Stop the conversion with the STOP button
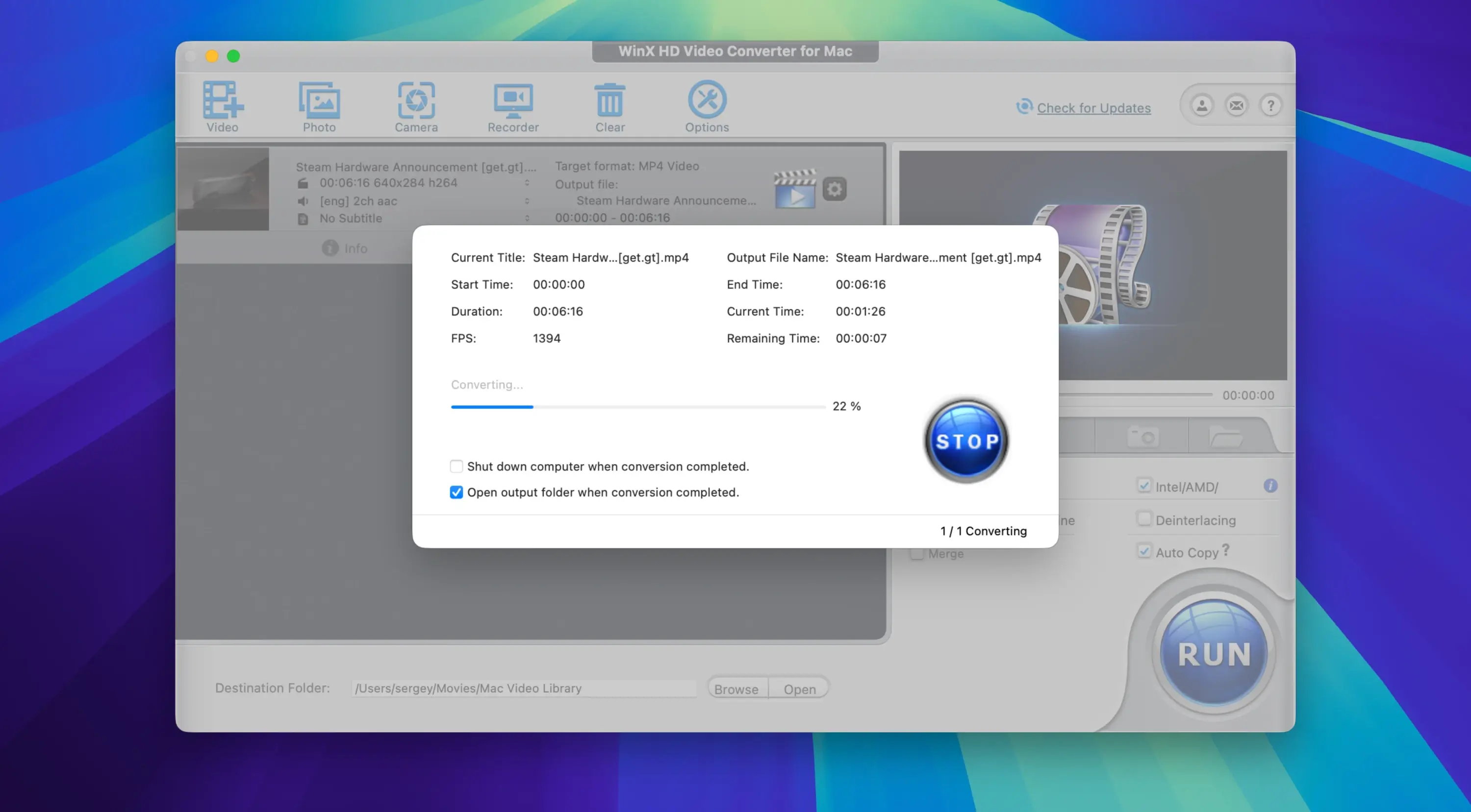 tap(966, 441)
